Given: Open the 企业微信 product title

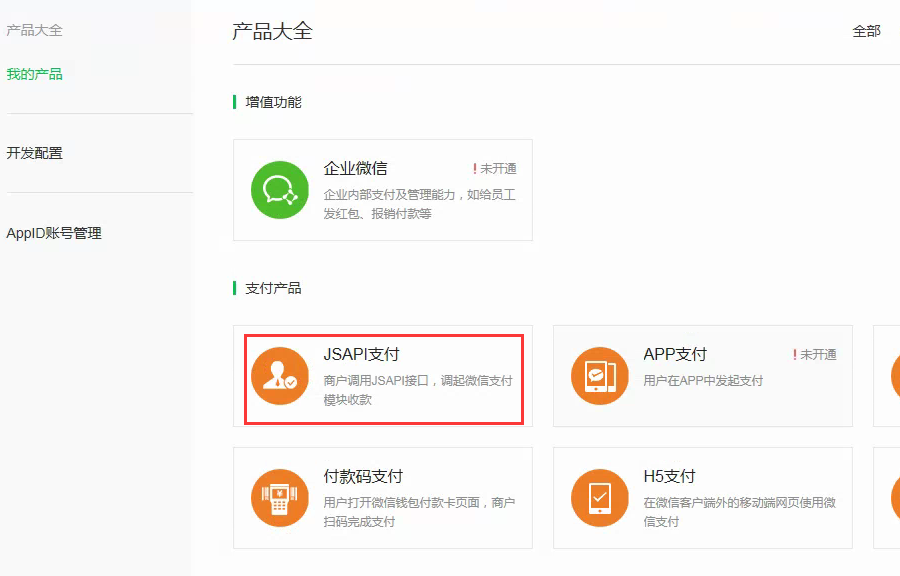Looking at the screenshot, I should (x=355, y=168).
